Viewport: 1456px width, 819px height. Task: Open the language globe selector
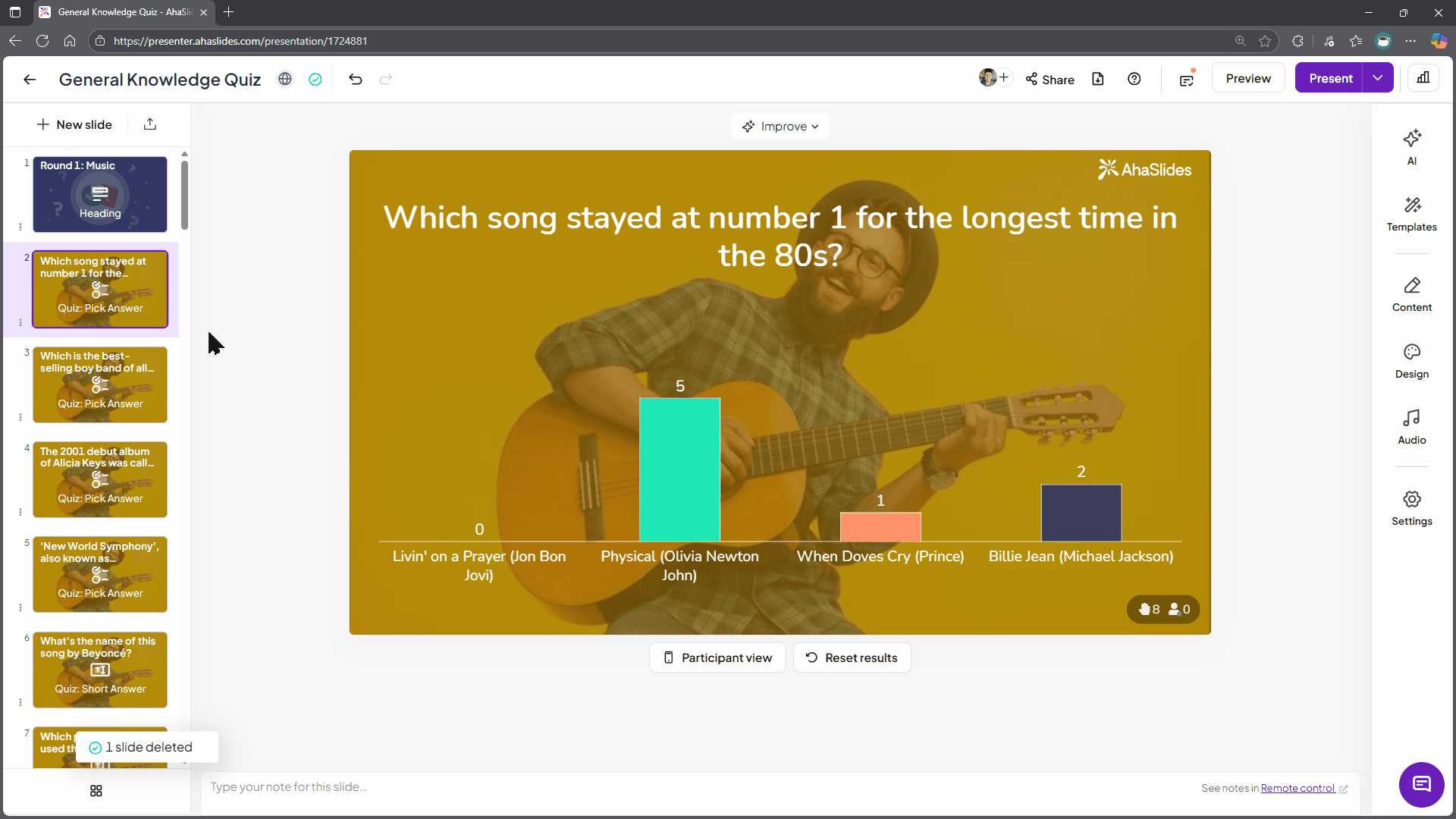pyautogui.click(x=285, y=79)
